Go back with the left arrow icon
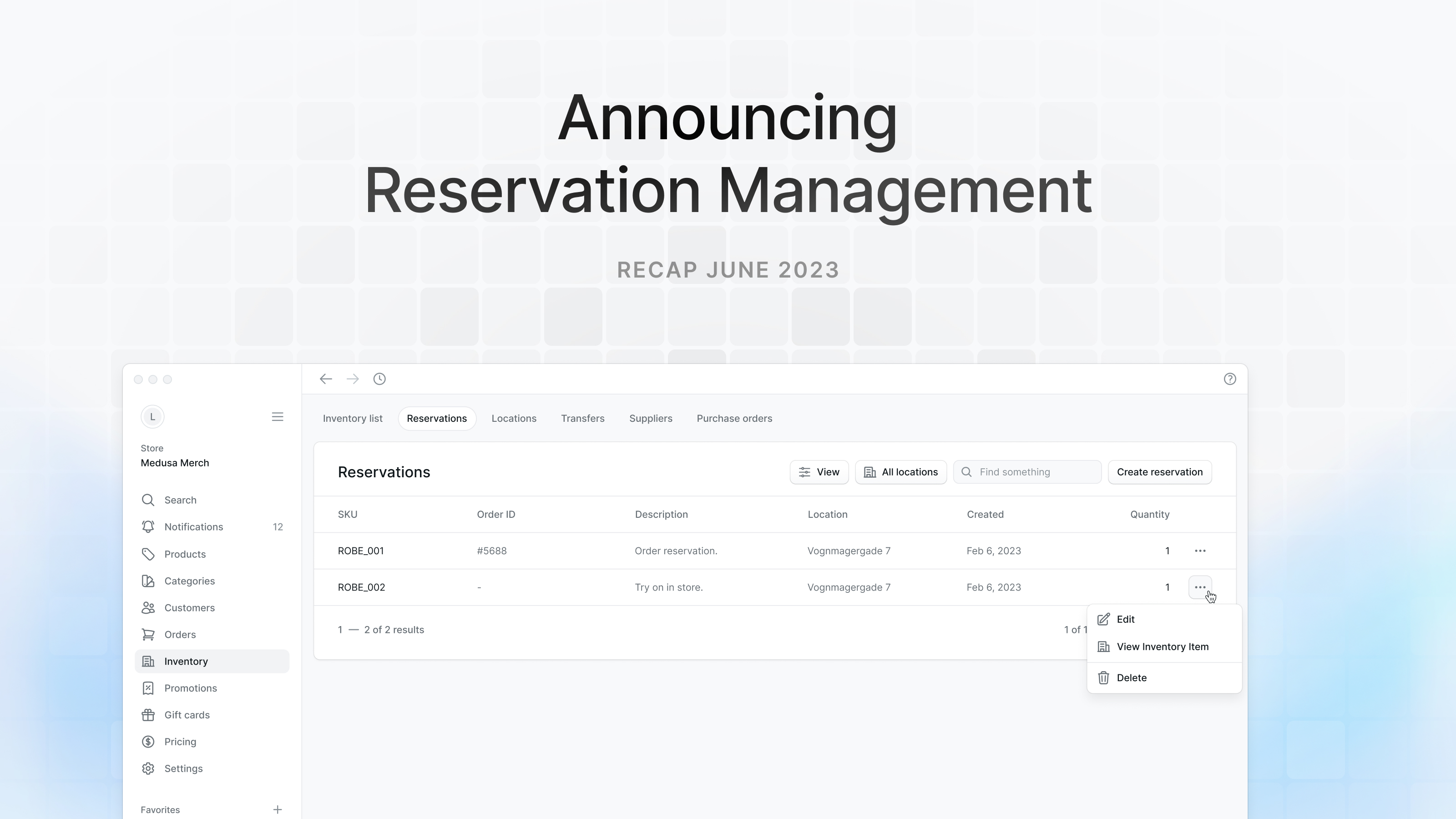This screenshot has height=819, width=1456. pos(326,379)
